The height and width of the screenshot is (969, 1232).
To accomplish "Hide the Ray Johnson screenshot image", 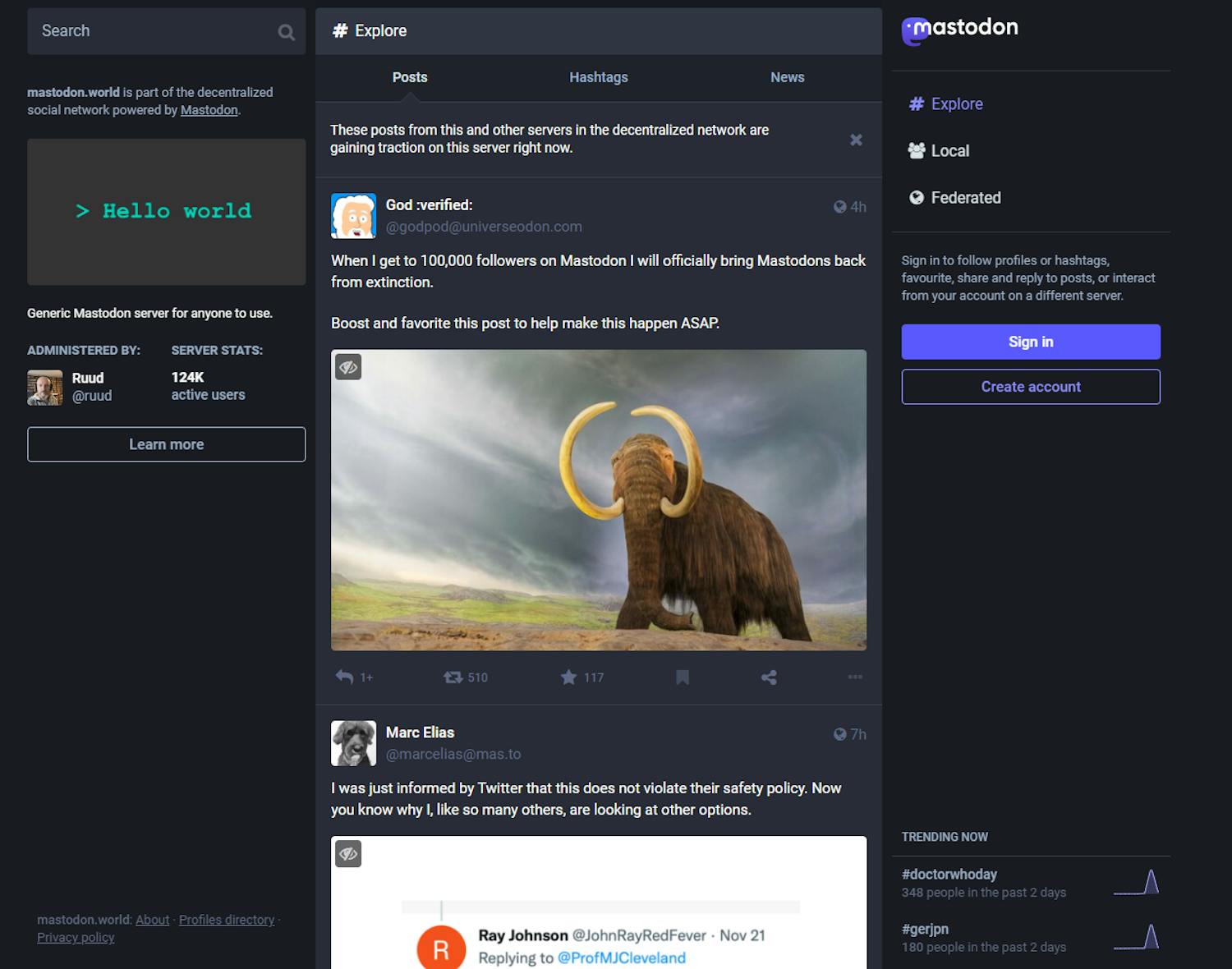I will pos(348,854).
